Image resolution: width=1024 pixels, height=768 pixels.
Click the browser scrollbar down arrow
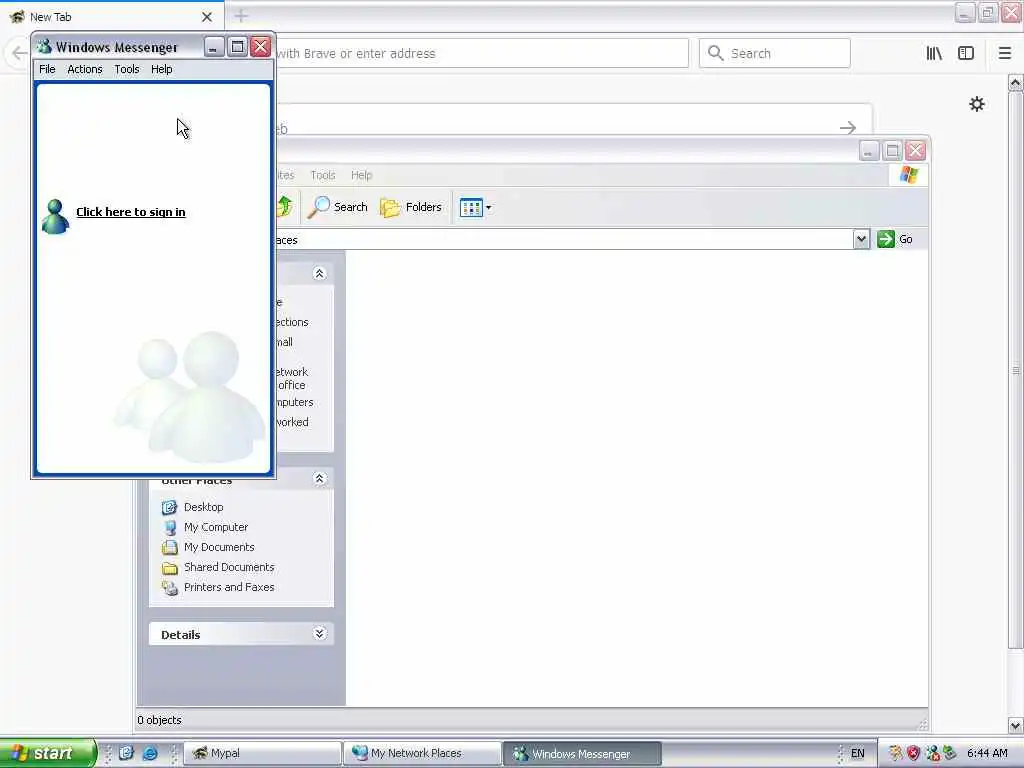[x=1016, y=725]
